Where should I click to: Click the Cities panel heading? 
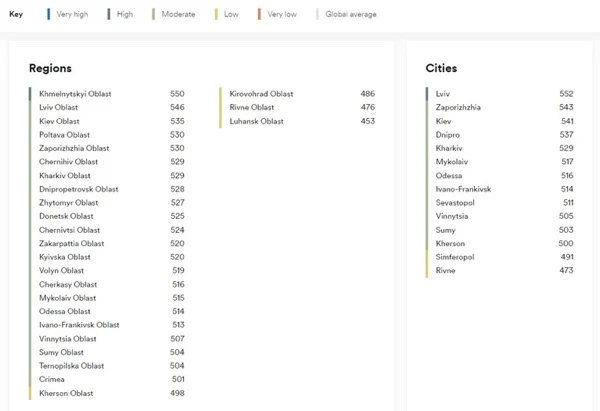(441, 68)
